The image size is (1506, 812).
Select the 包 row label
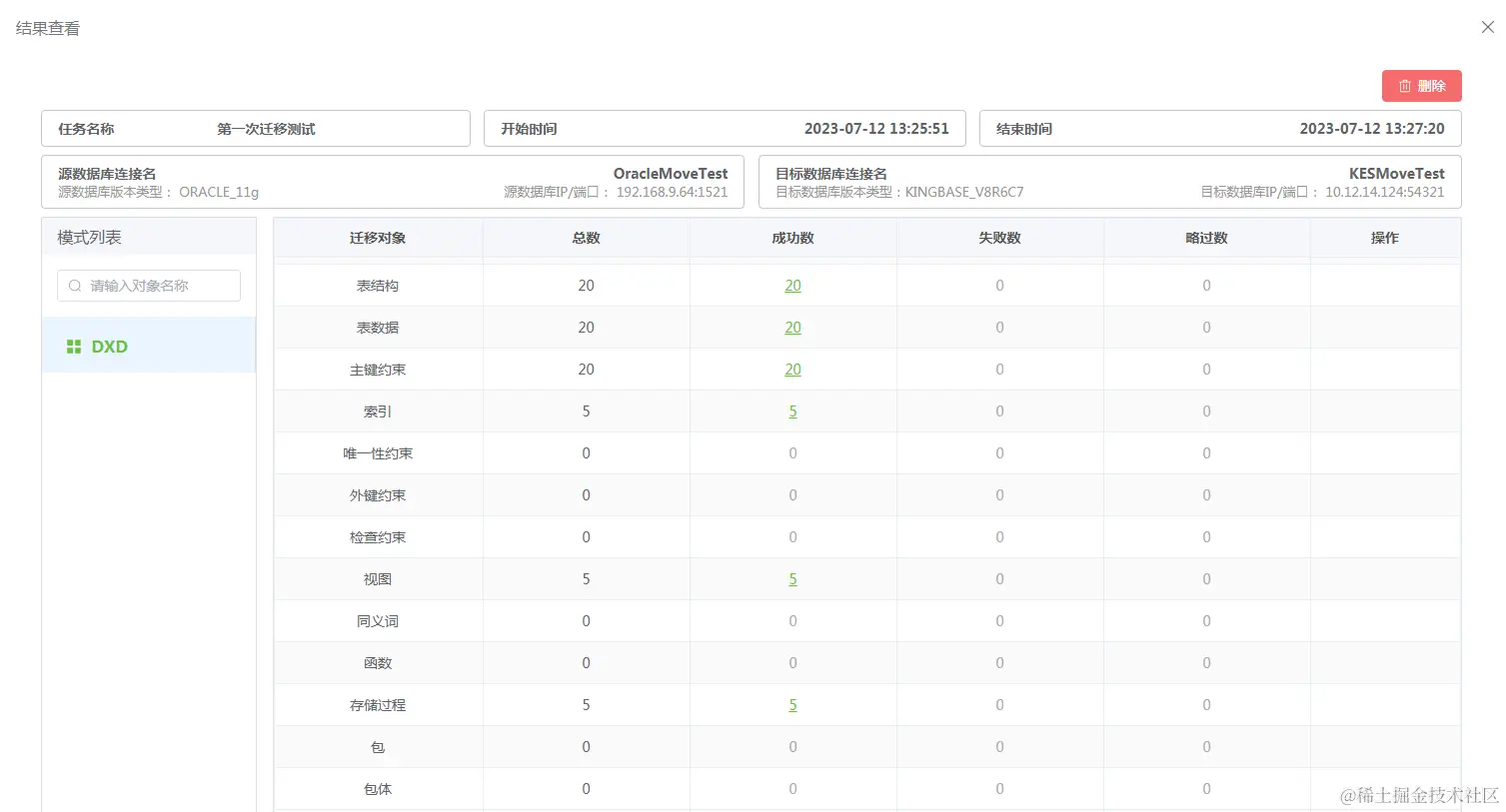378,747
